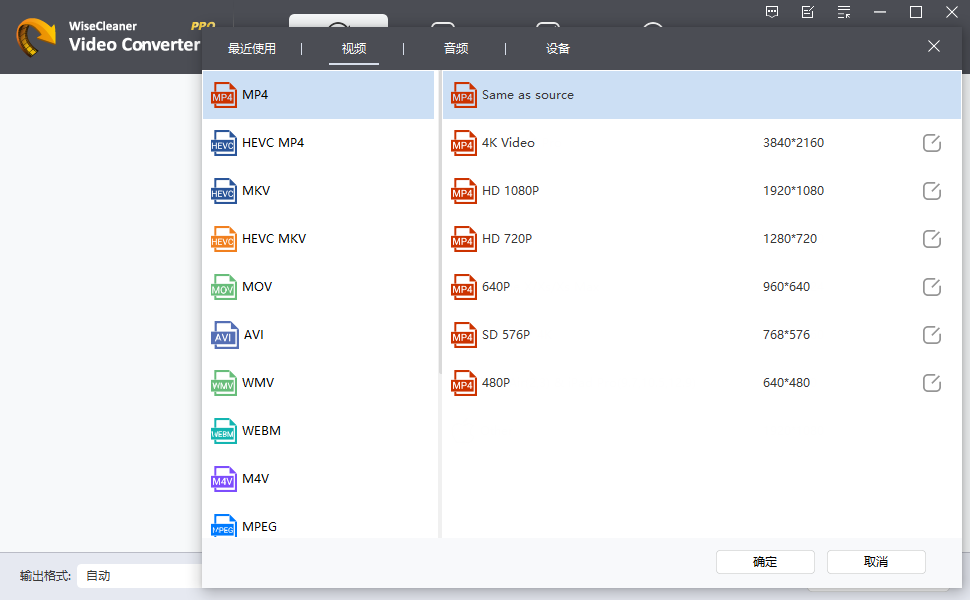Click the 960*640 resolution value
The height and width of the screenshot is (600, 970).
786,287
